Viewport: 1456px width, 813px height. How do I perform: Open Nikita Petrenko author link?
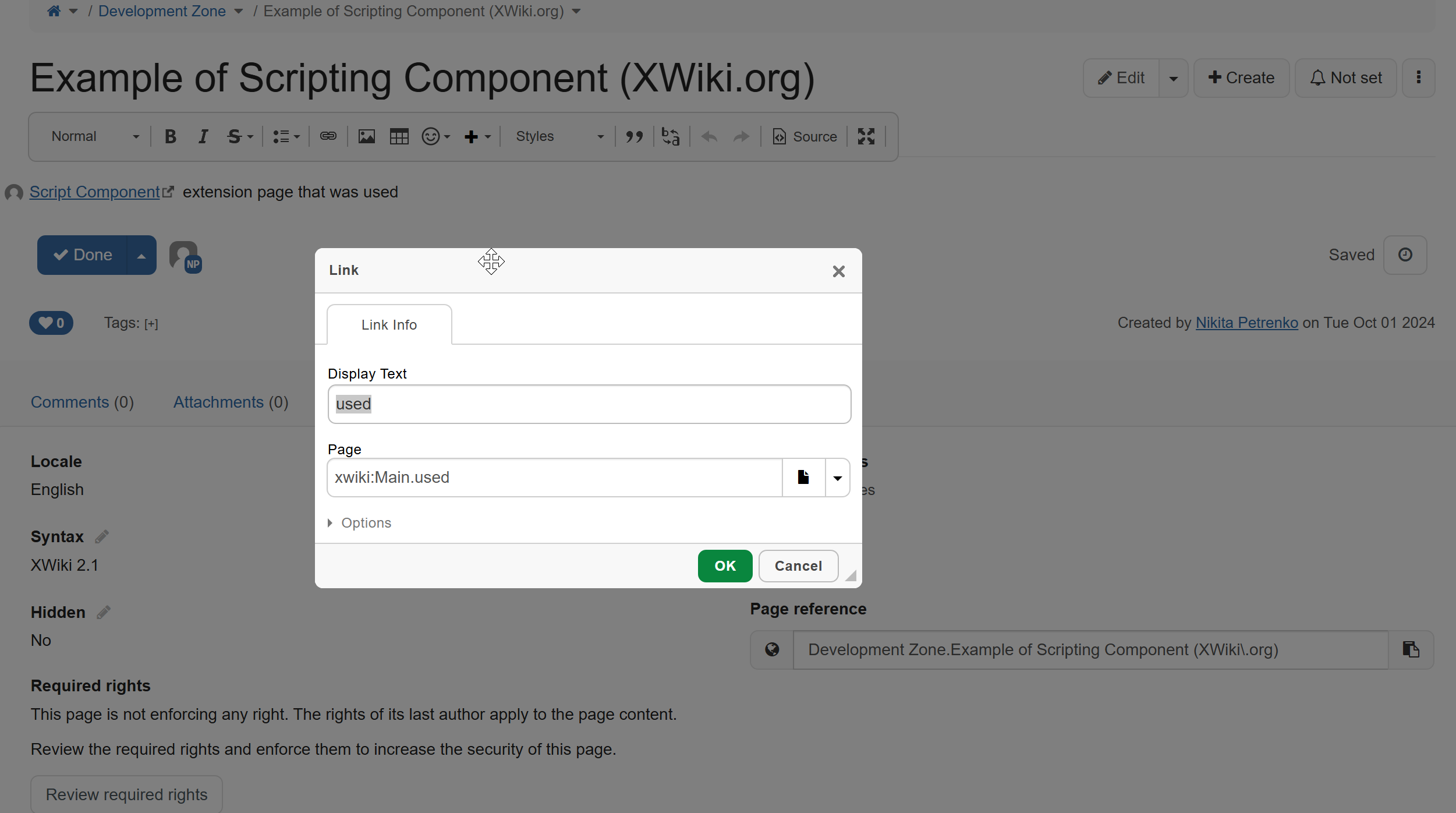(x=1247, y=323)
